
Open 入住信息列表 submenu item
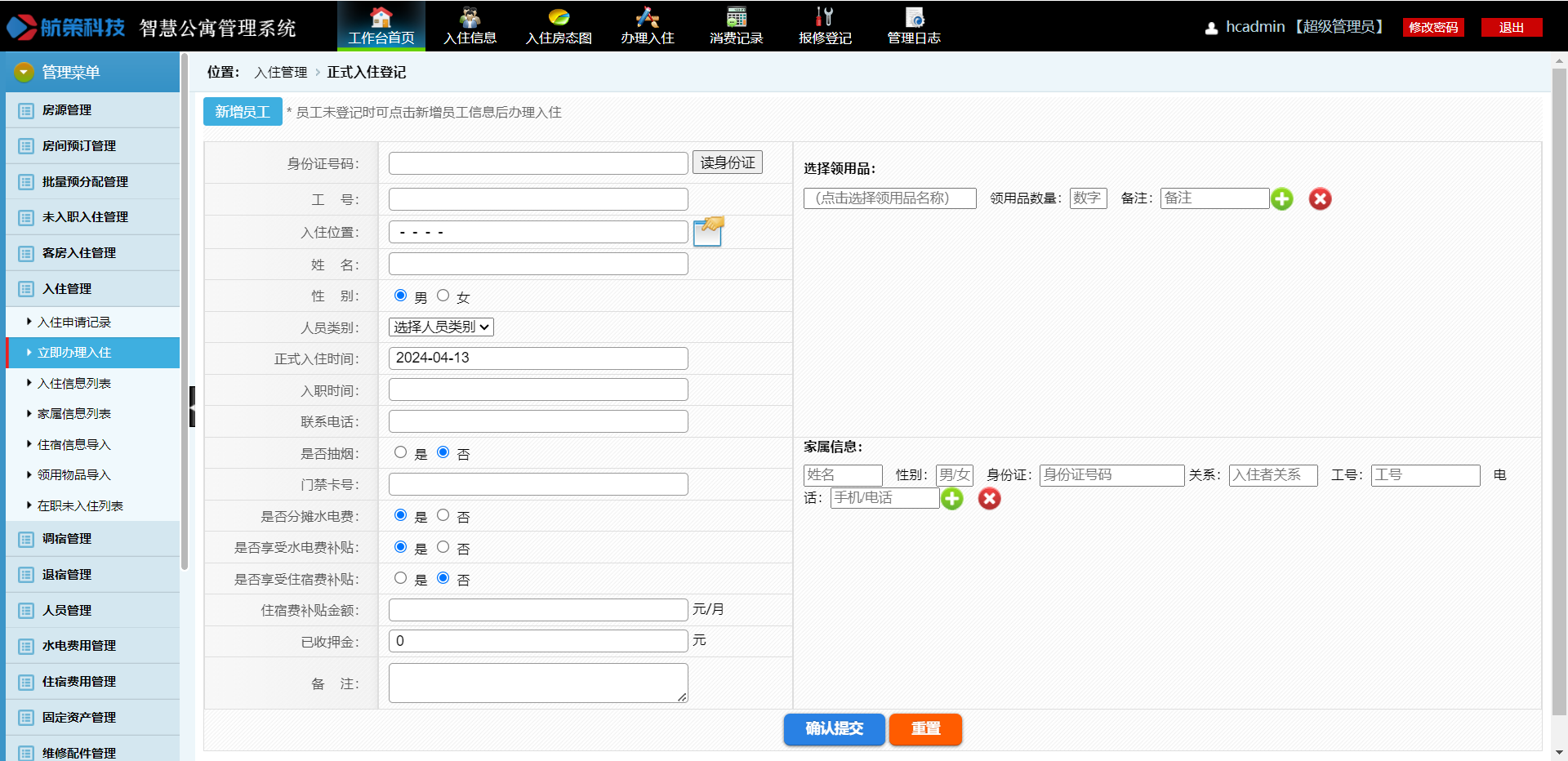(x=74, y=384)
